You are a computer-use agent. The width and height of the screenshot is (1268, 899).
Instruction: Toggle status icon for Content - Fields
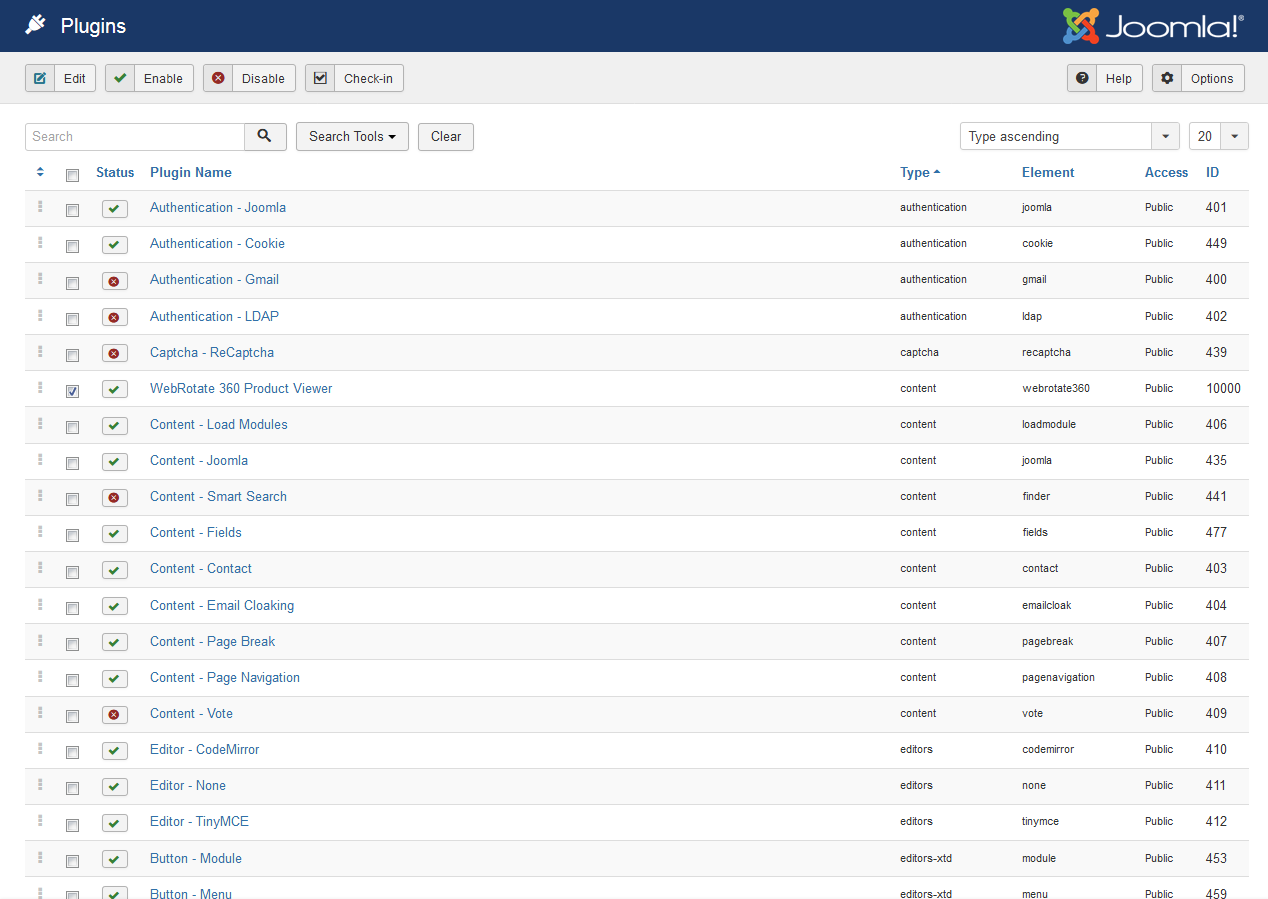[115, 534]
